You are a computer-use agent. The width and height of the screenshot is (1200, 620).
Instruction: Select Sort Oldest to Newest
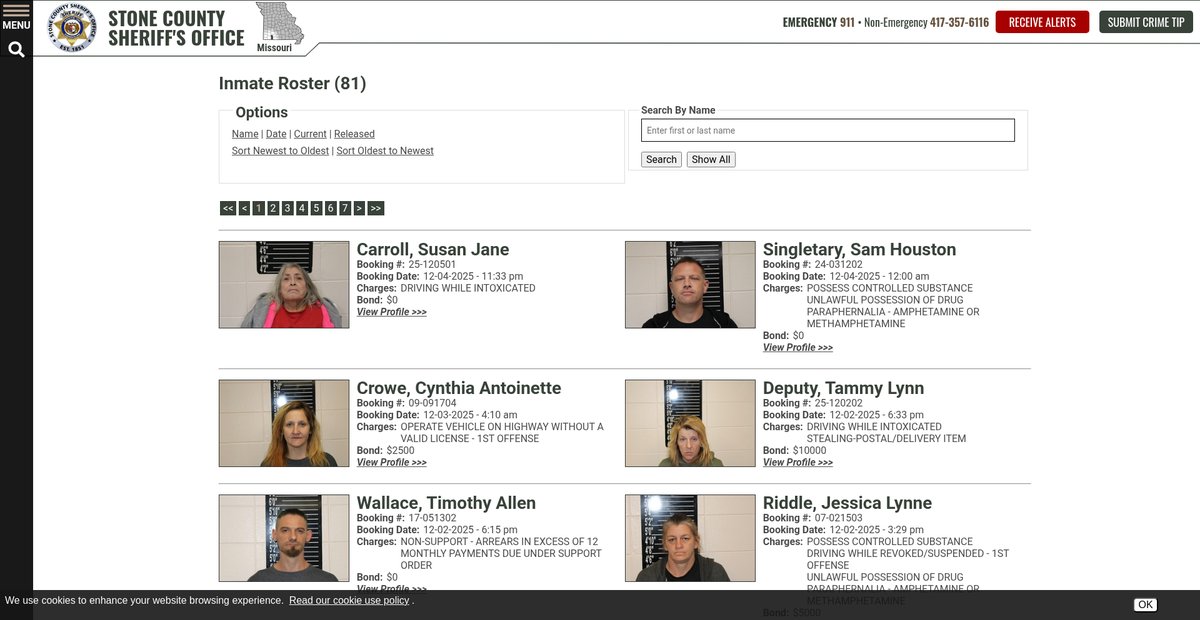tap(385, 151)
